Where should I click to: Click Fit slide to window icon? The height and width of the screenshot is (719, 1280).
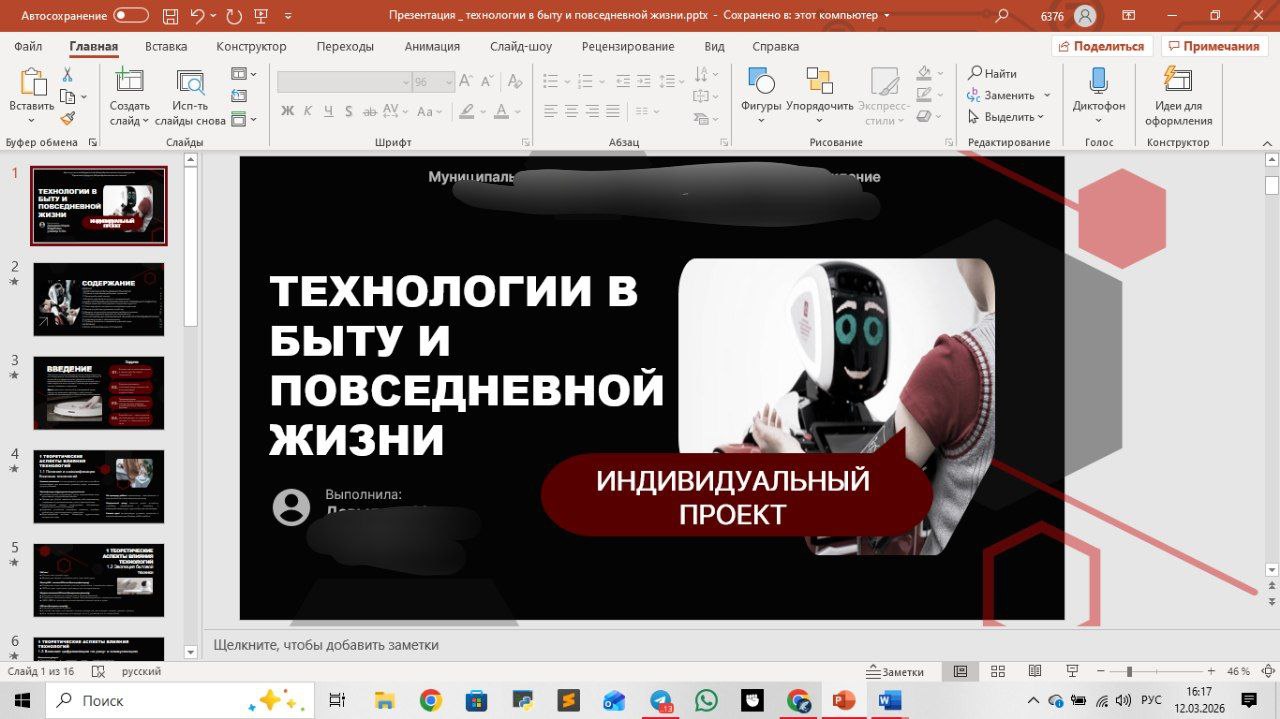coord(1267,671)
